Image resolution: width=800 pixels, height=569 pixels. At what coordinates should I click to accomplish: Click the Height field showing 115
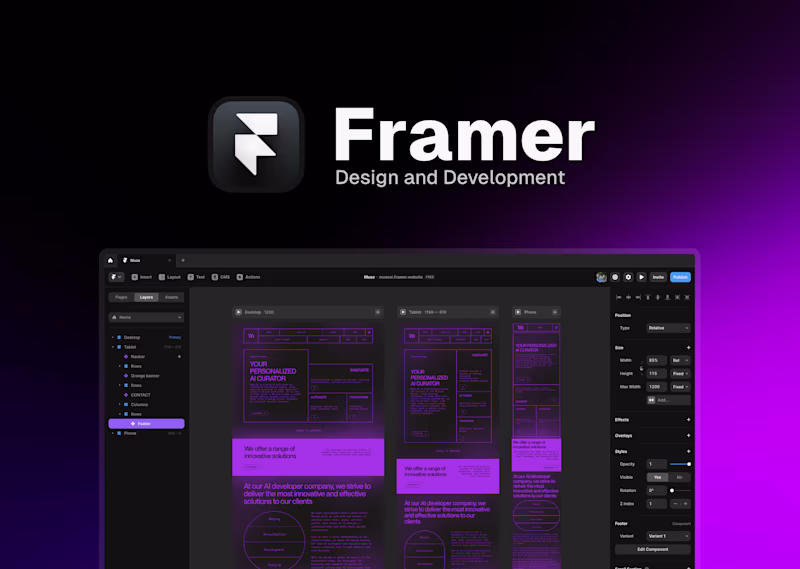(x=657, y=374)
